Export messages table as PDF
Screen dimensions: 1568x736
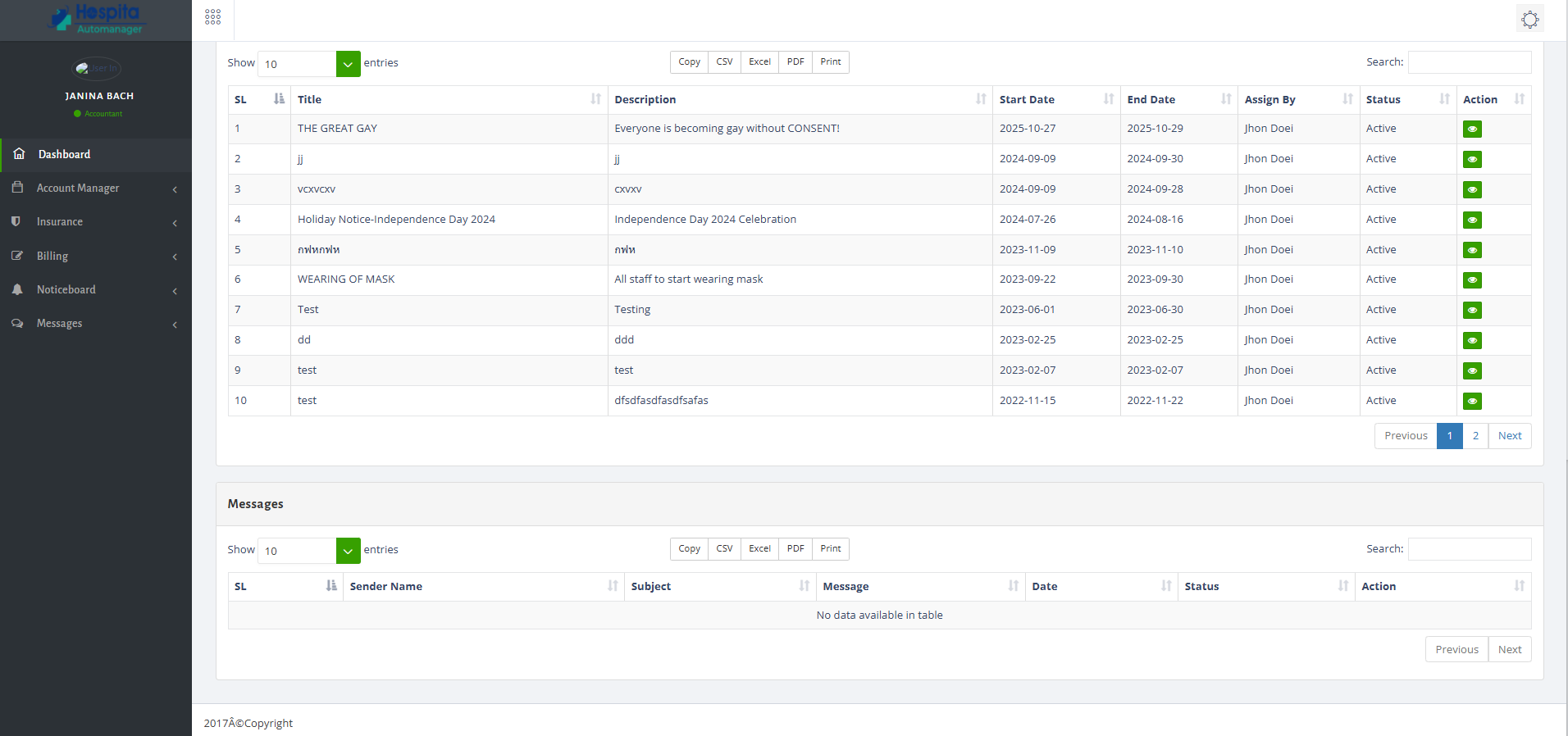click(x=795, y=549)
